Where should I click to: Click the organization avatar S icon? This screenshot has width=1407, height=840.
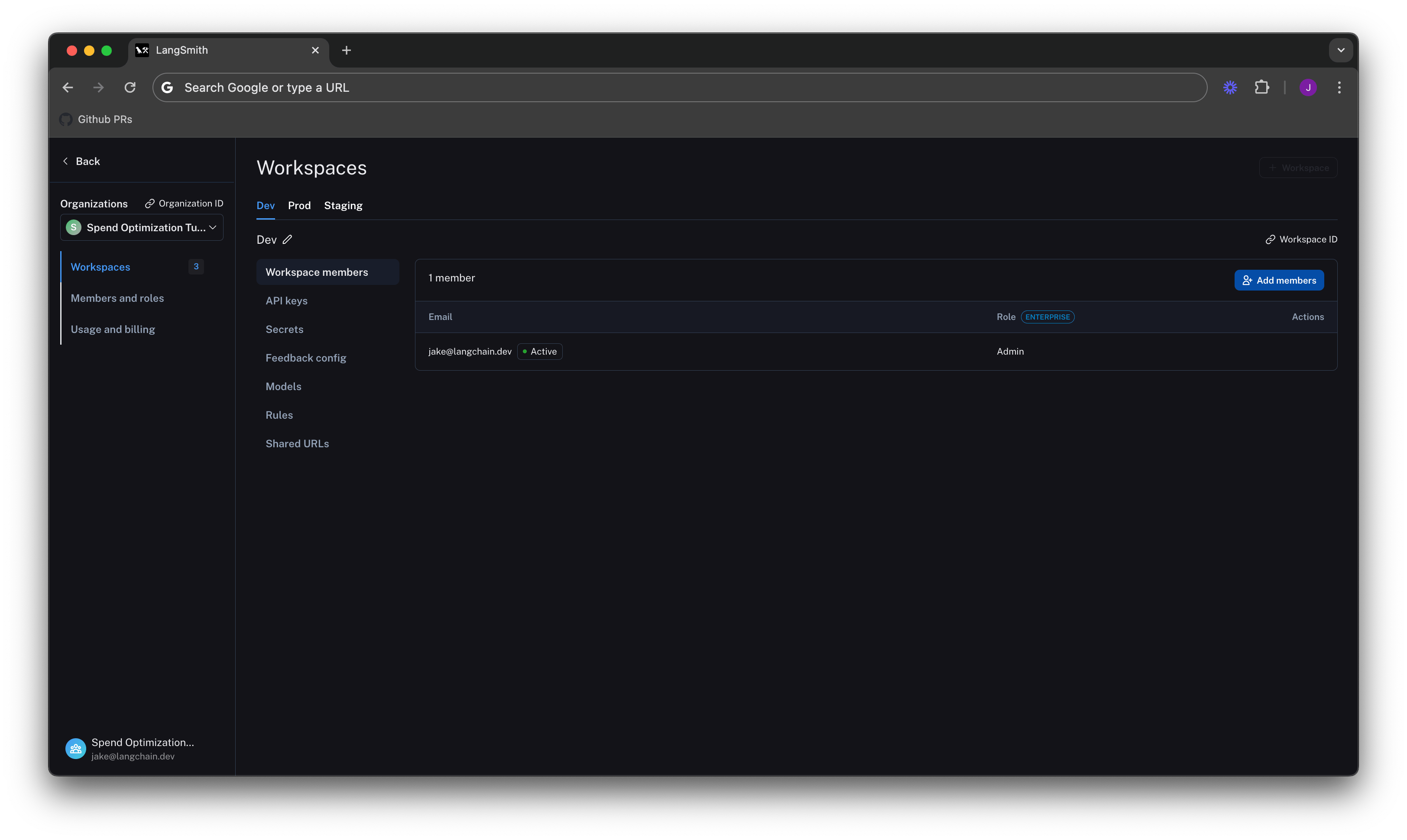[x=74, y=228]
